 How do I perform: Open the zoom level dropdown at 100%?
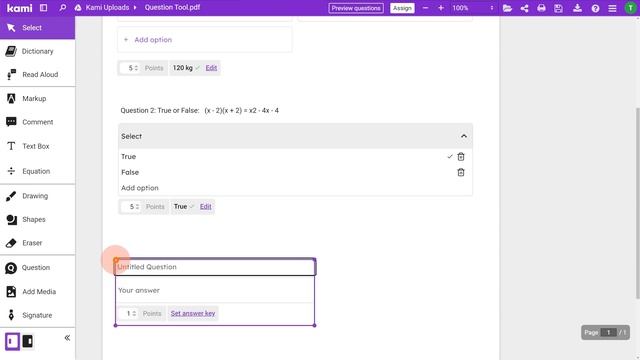472,8
